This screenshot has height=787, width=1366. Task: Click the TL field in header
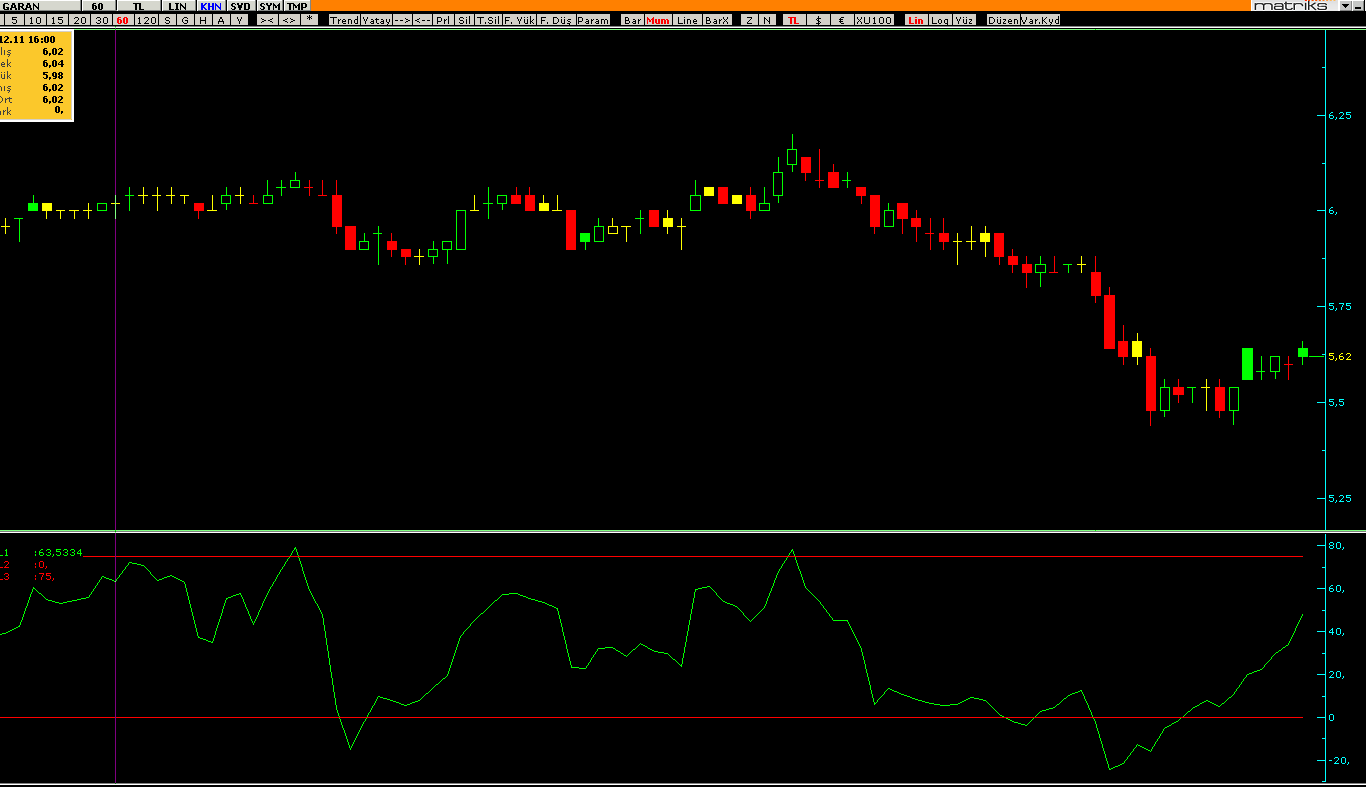(x=138, y=6)
